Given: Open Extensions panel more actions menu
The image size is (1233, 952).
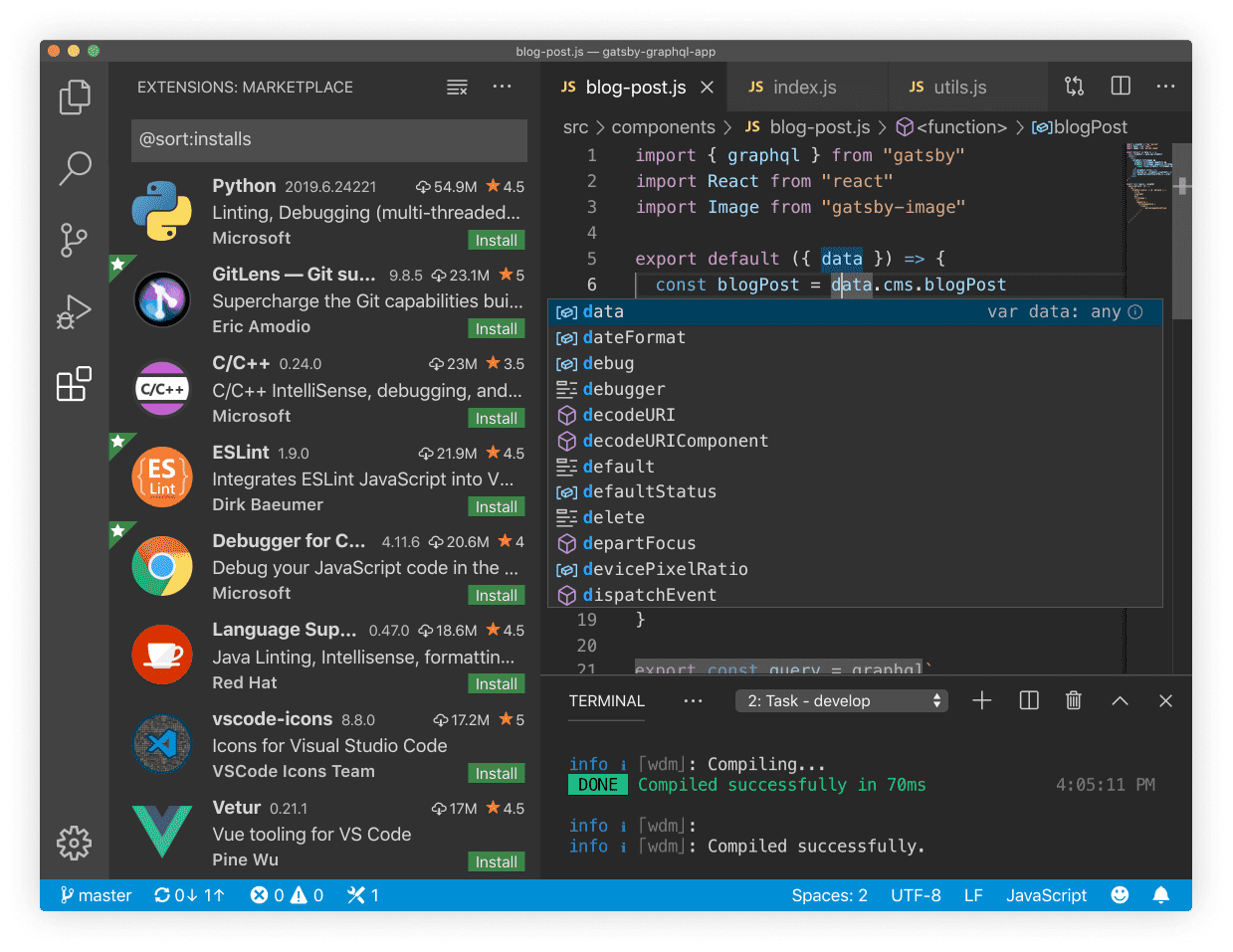Looking at the screenshot, I should point(502,87).
